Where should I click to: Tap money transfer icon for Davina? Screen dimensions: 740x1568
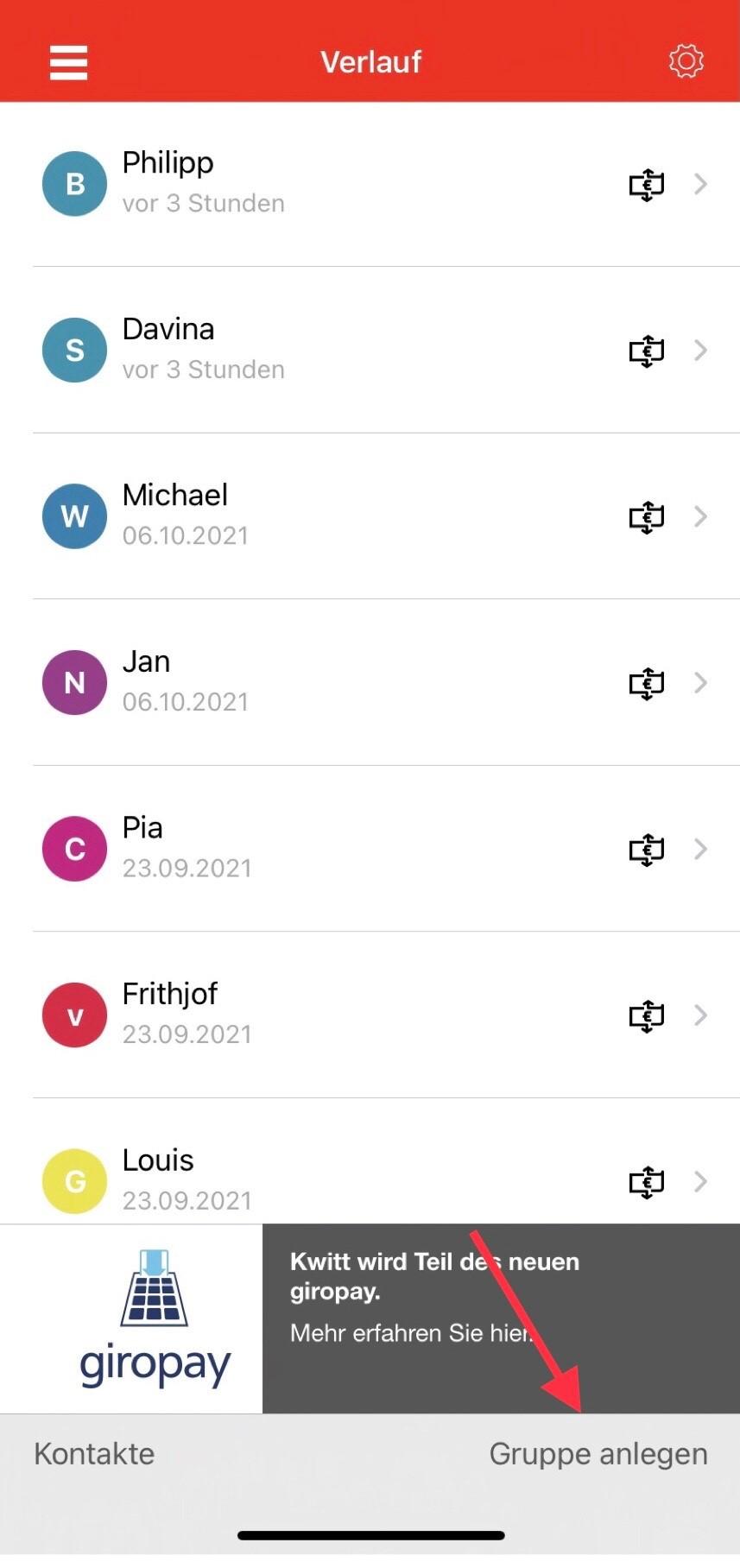click(646, 351)
